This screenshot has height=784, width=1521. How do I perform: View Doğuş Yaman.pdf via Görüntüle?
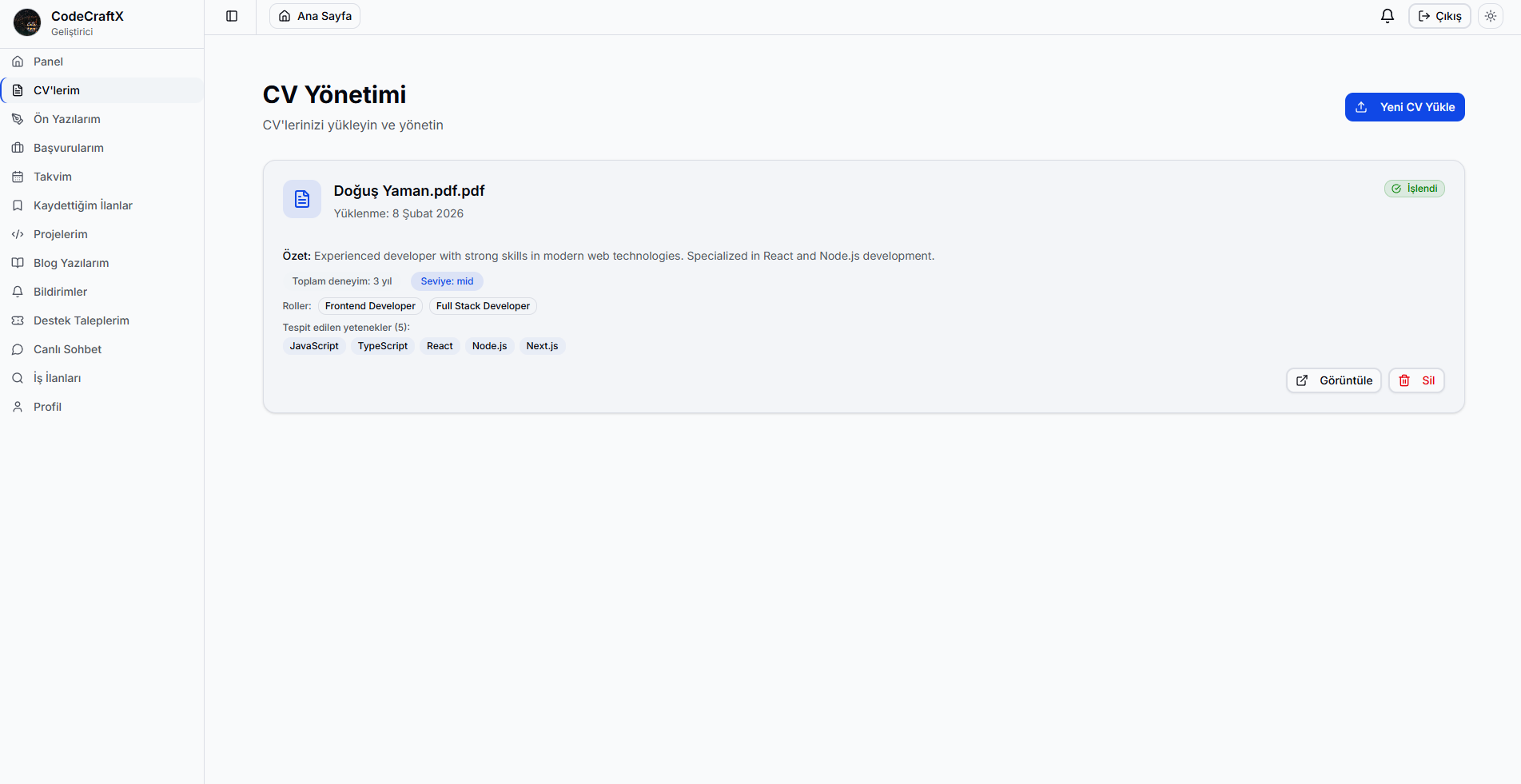coord(1333,380)
